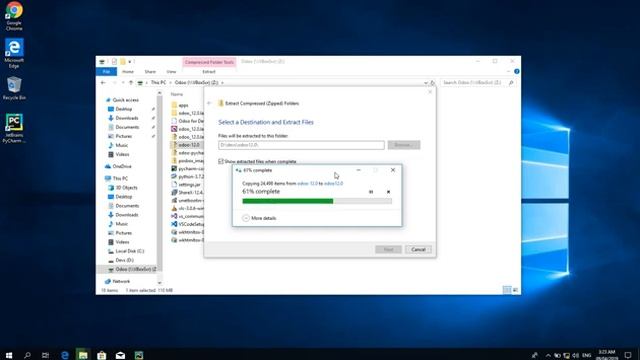Open the File tab in Explorer

106,71
